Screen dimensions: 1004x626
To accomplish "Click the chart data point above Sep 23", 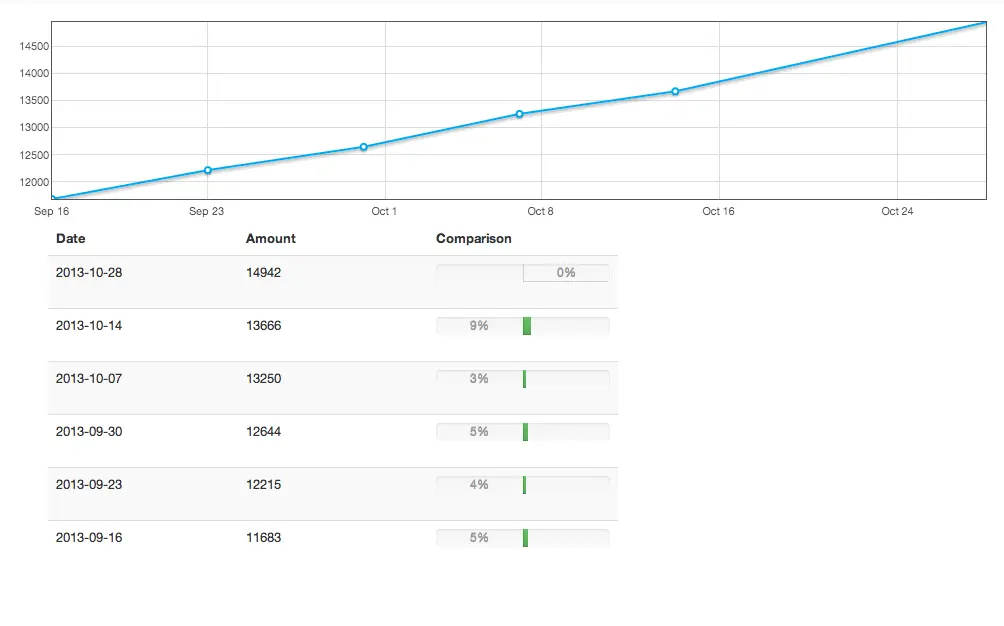I will coord(207,170).
